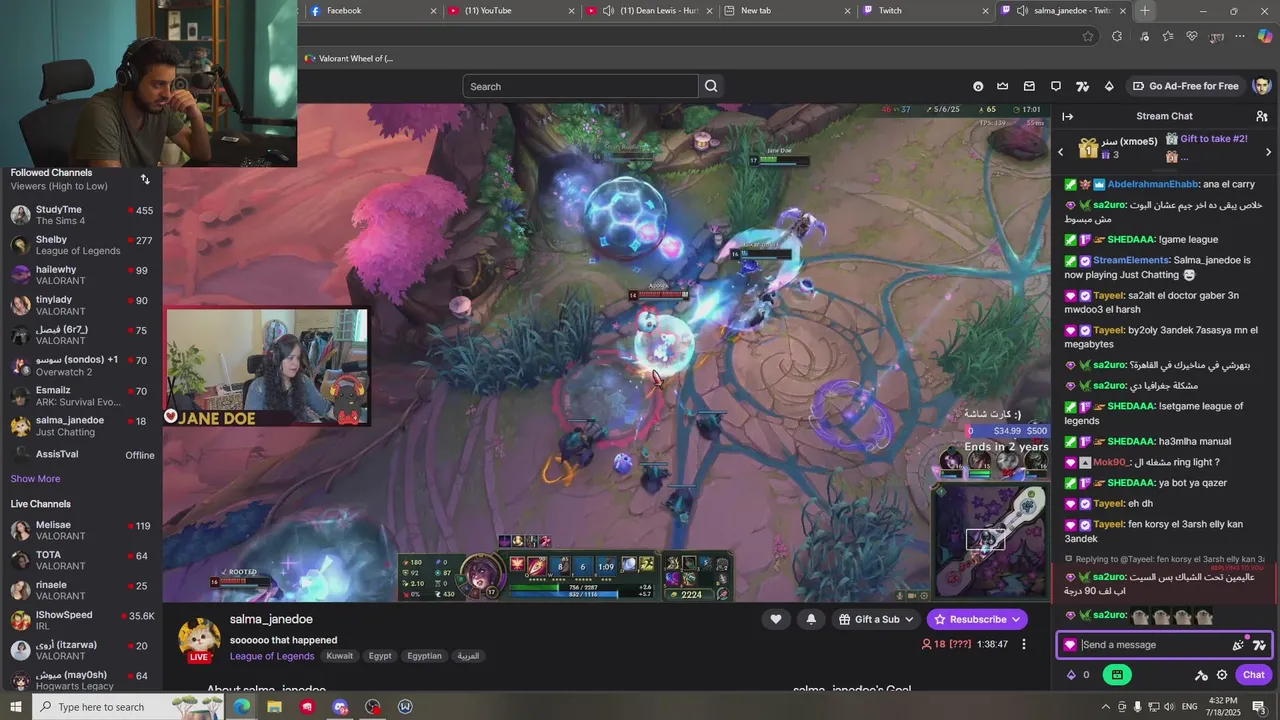Click the Get Bits diamond icon
The image size is (1280, 720).
(x=1108, y=86)
